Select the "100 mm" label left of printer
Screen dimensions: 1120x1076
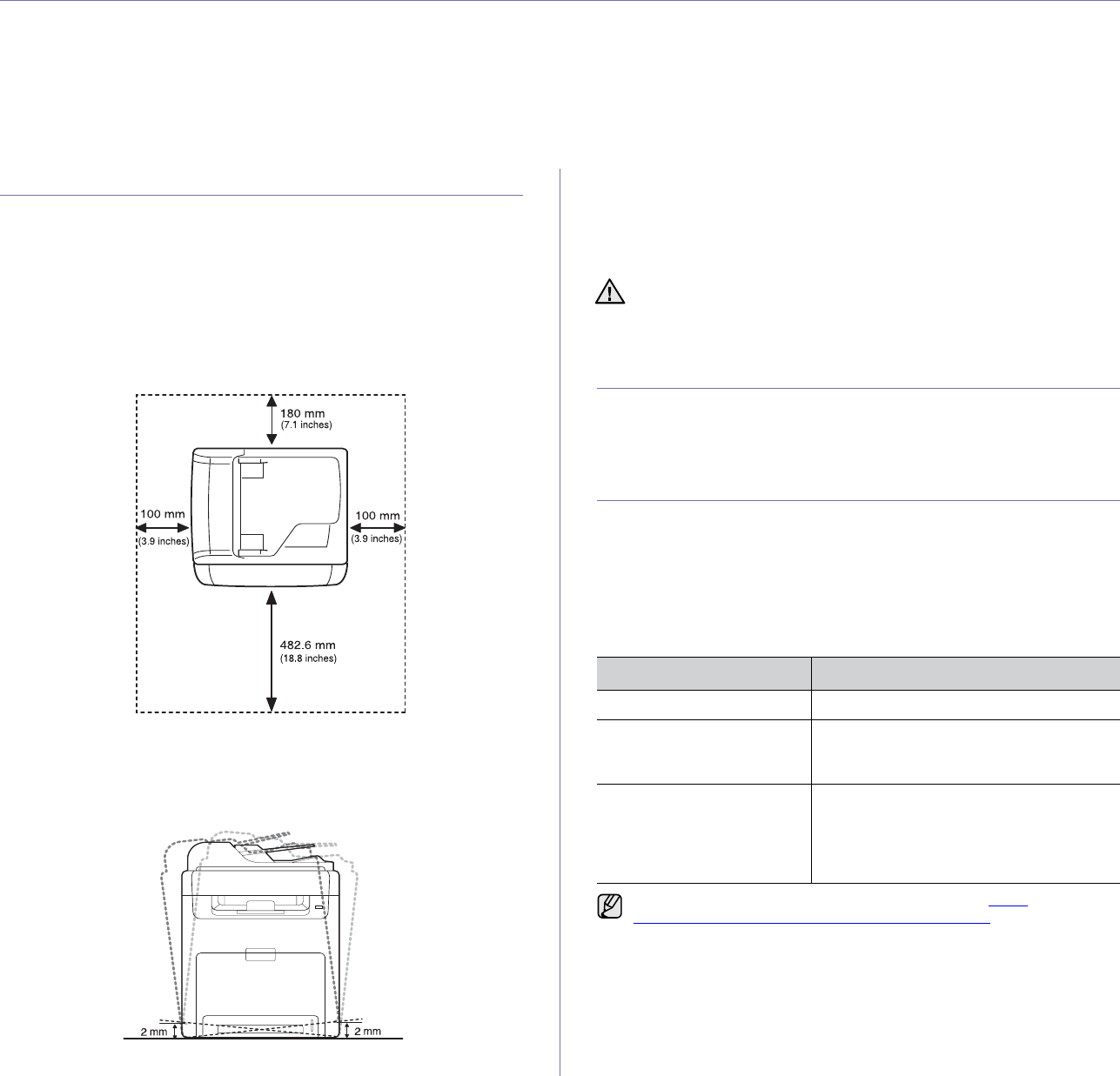click(x=163, y=514)
